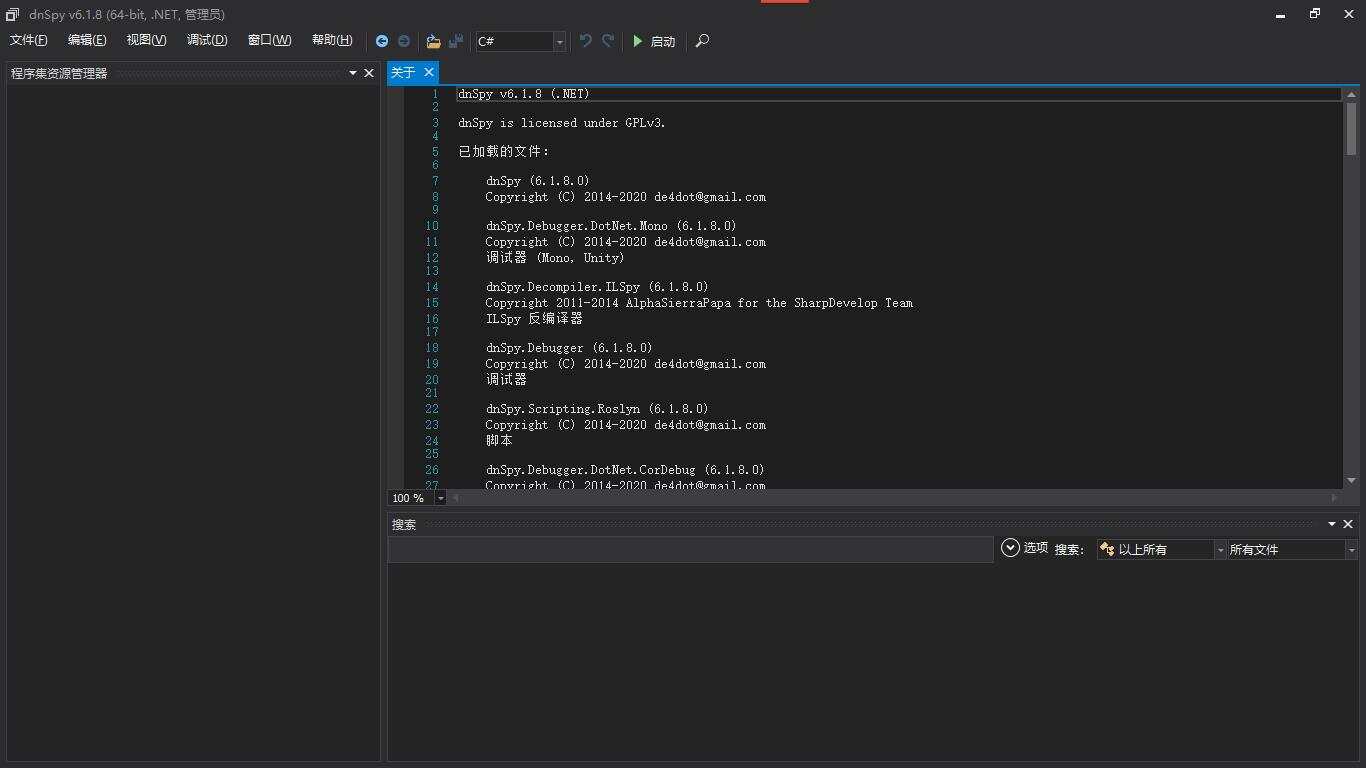Open the 100% zoom level dropdown
The height and width of the screenshot is (768, 1366).
[440, 497]
